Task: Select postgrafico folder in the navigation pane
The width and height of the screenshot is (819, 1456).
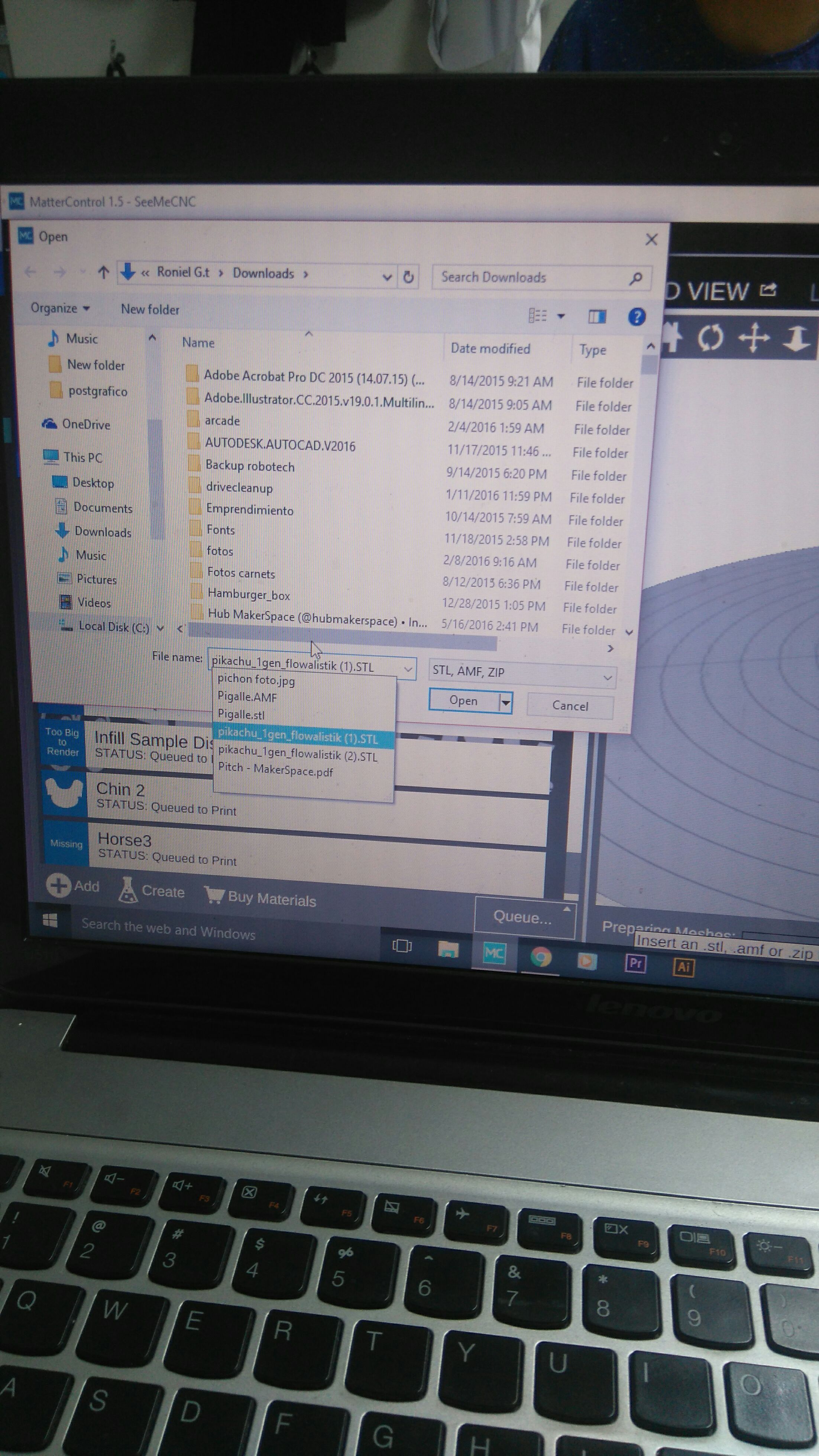Action: pyautogui.click(x=88, y=391)
